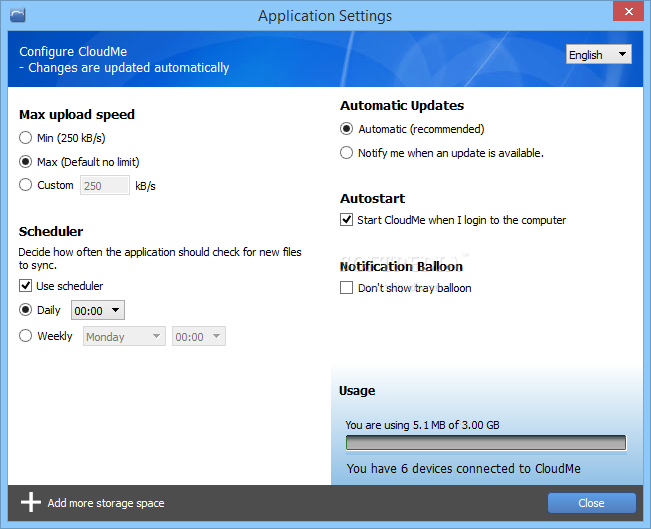This screenshot has width=651, height=529.
Task: Click the Autostart heading
Action: (372, 198)
